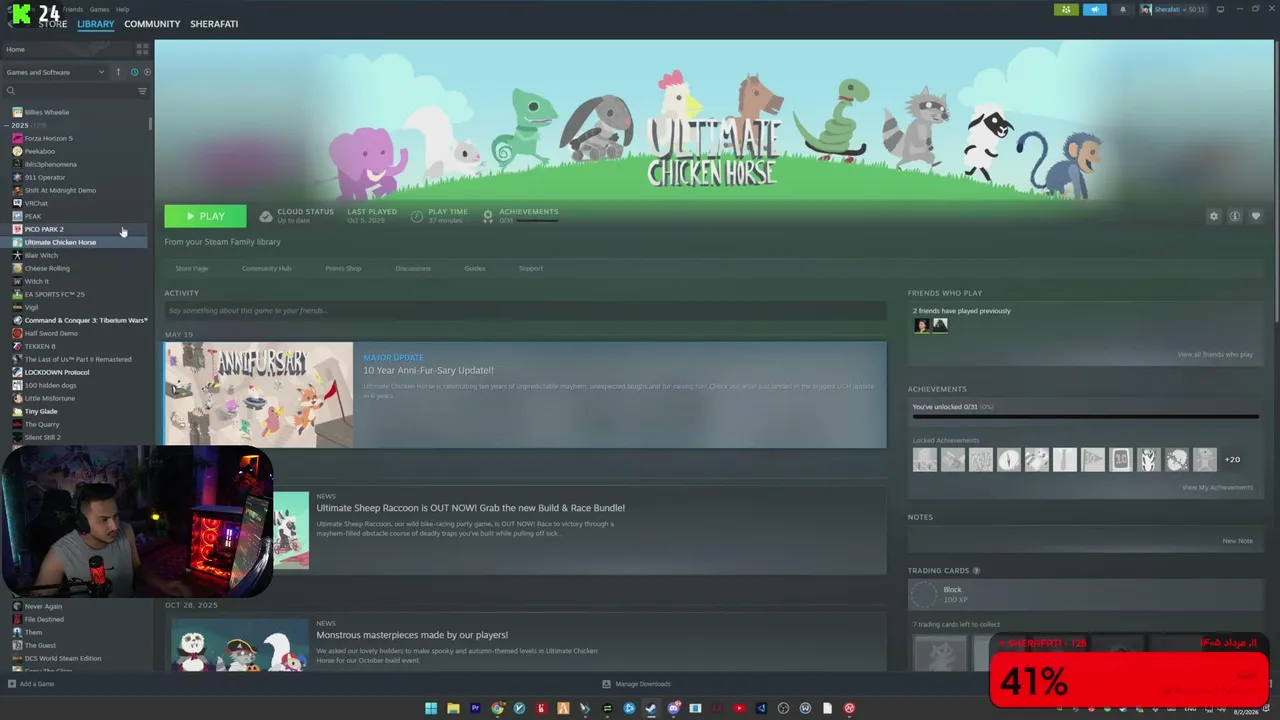Click the library search field
This screenshot has height=720, width=1280.
[x=75, y=91]
